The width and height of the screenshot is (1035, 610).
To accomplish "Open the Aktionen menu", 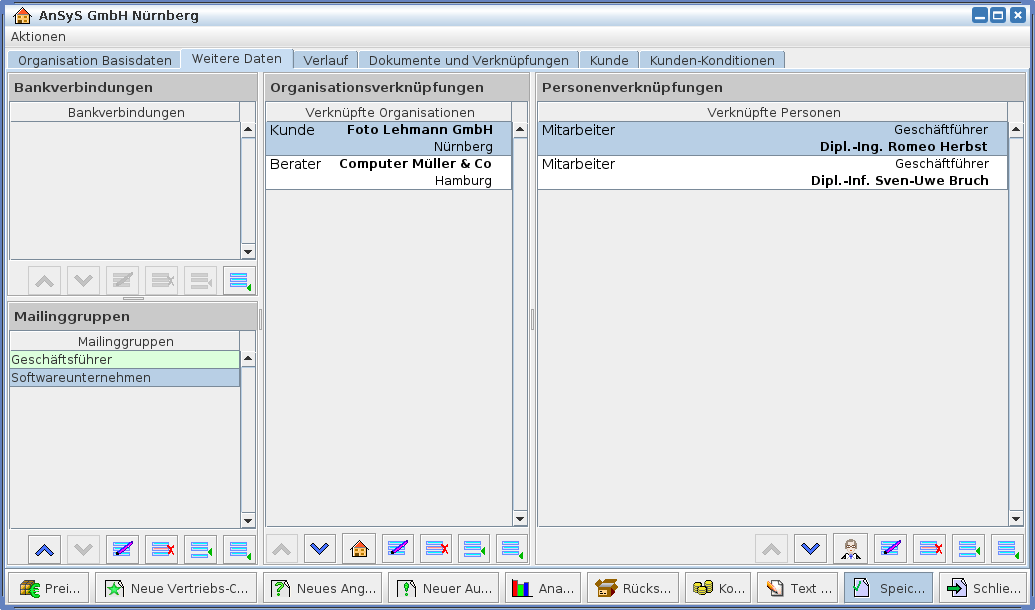I will [x=38, y=36].
